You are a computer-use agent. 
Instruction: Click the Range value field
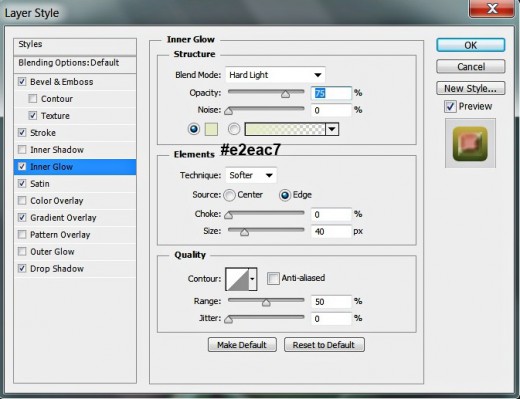331,302
